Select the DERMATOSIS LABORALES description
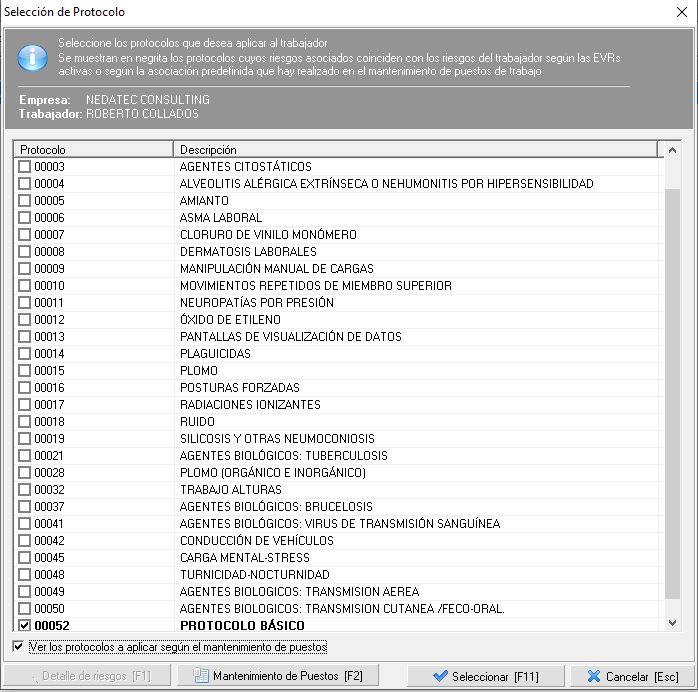Image resolution: width=698 pixels, height=692 pixels. (248, 251)
